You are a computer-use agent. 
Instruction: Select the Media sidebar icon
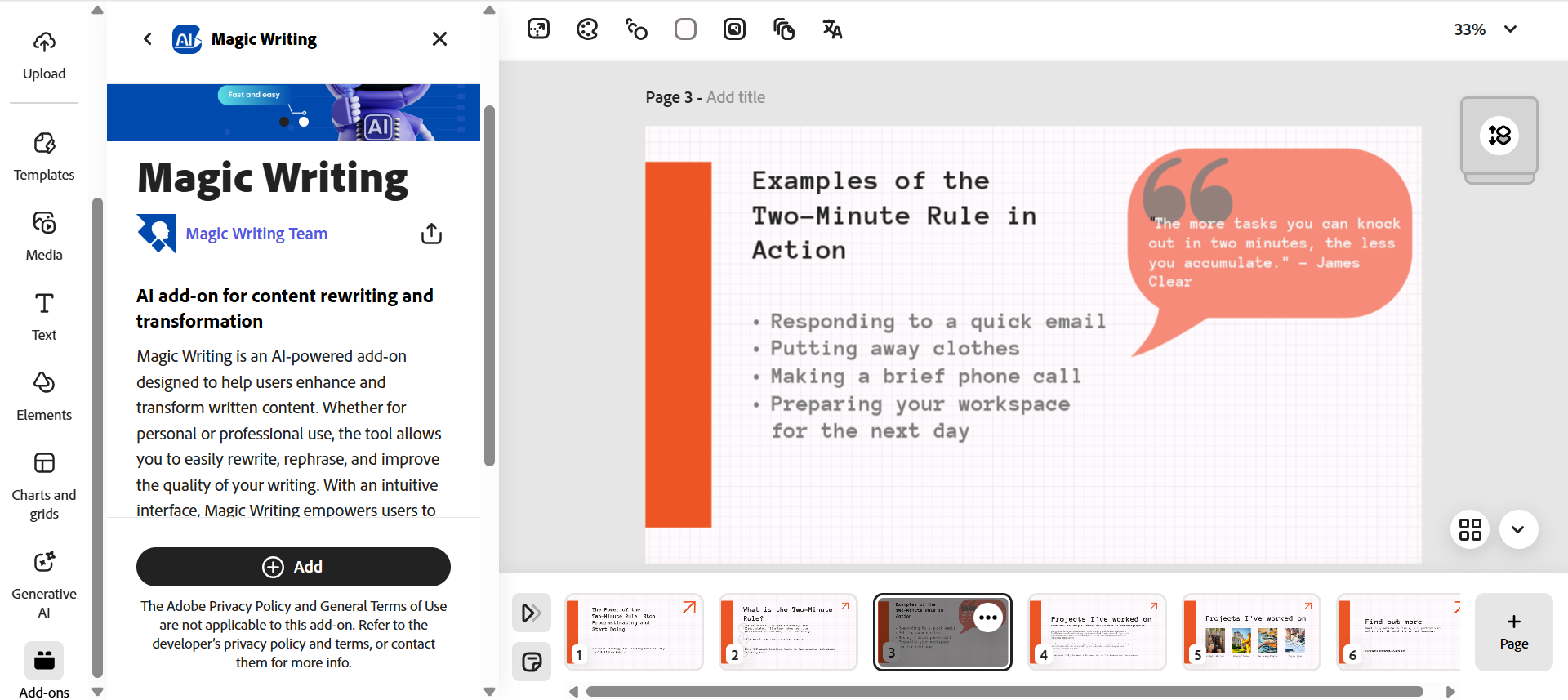coord(44,237)
